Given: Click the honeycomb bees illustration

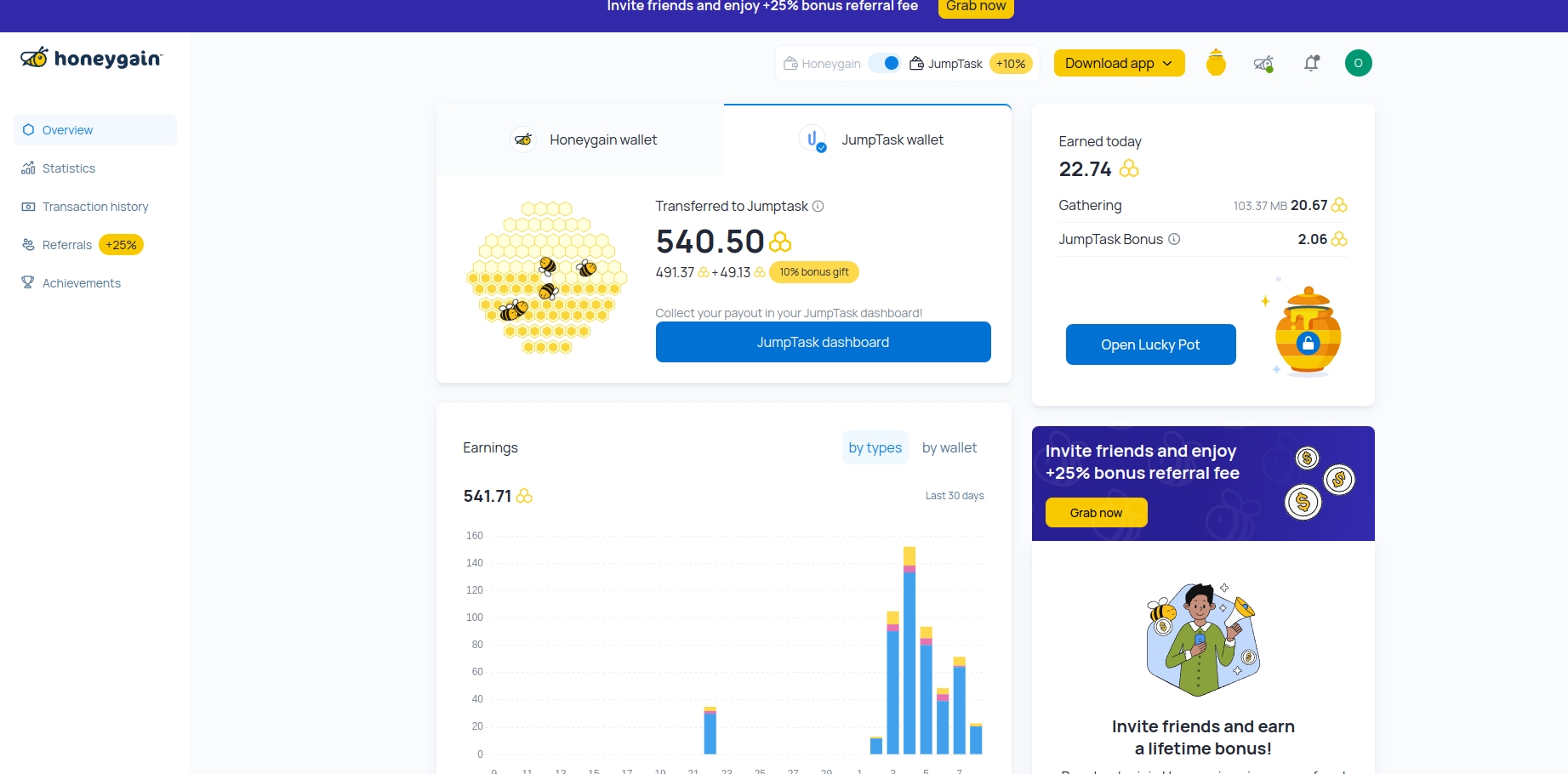Looking at the screenshot, I should 546,277.
